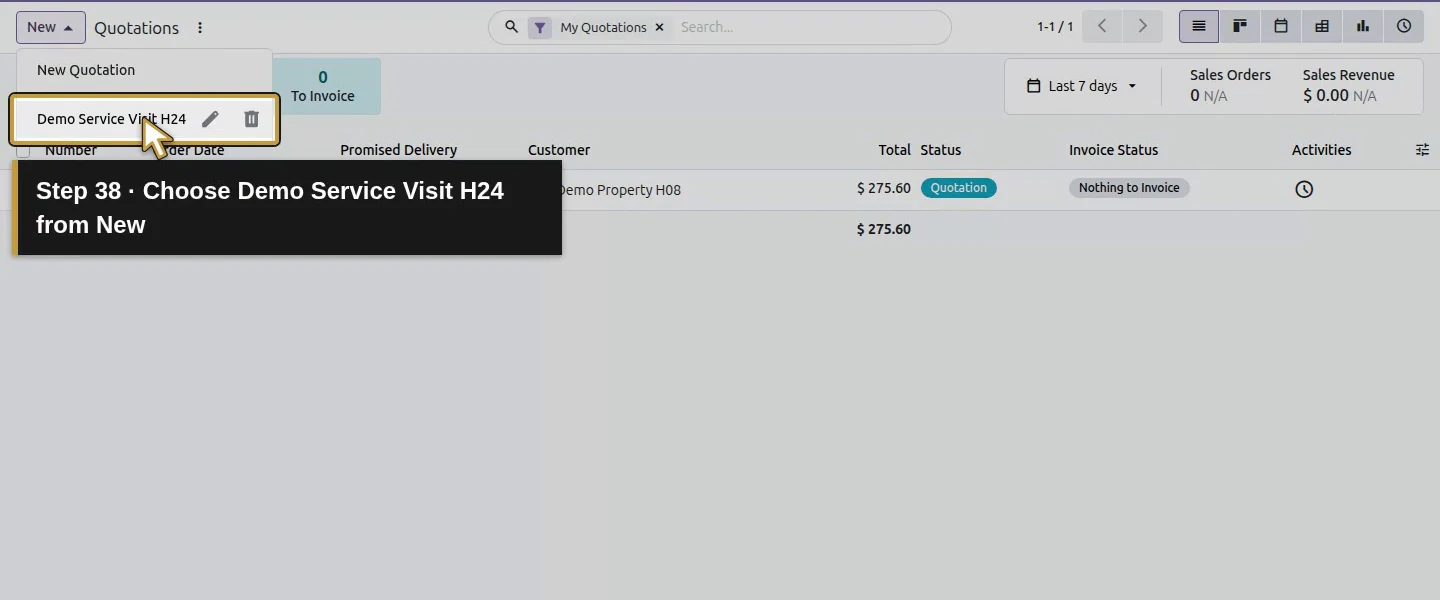Viewport: 1440px width, 600px height.
Task: Open the Last 7 days period dropdown
Action: pyautogui.click(x=1083, y=86)
